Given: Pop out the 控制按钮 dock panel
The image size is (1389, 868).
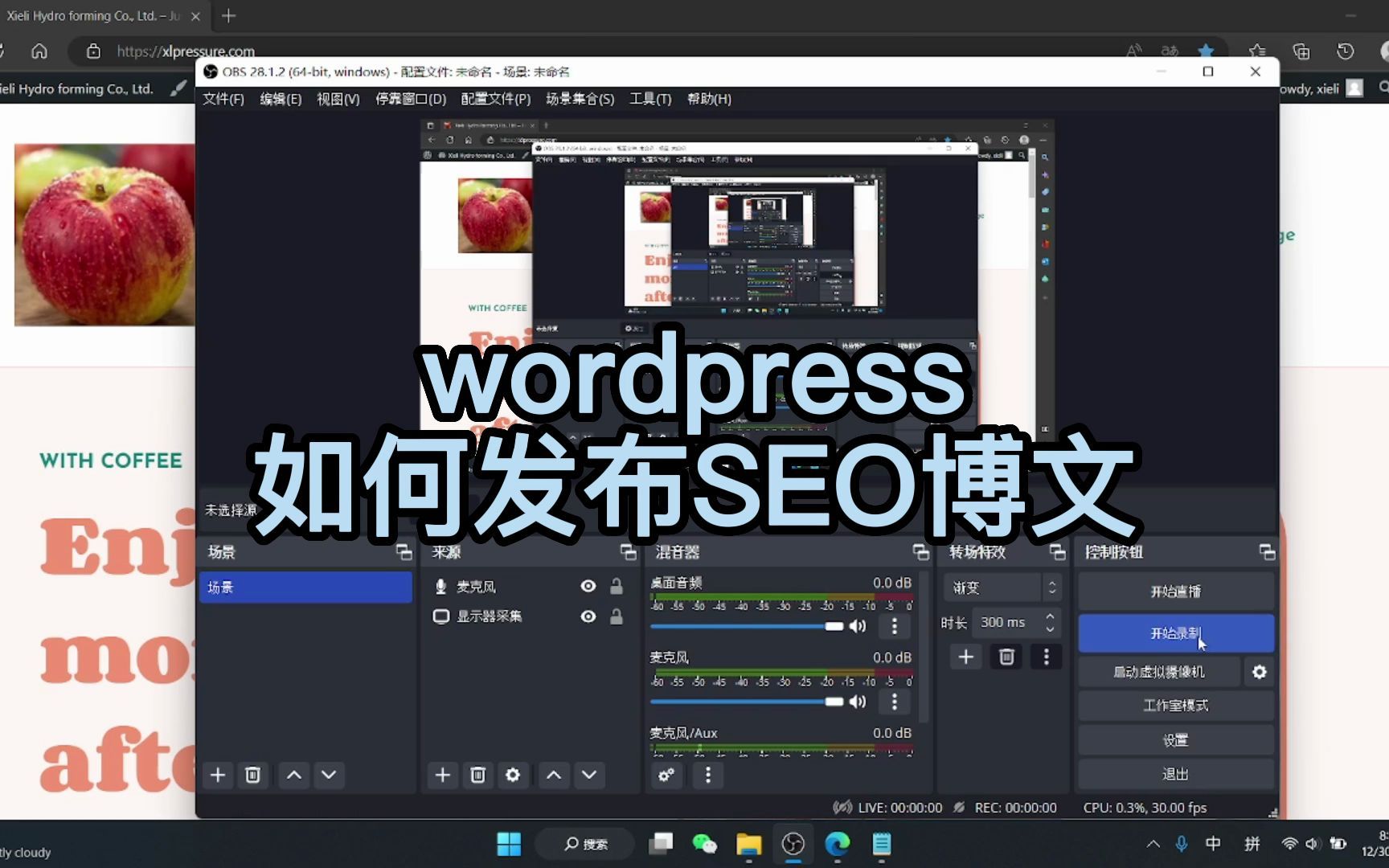Looking at the screenshot, I should click(x=1267, y=552).
